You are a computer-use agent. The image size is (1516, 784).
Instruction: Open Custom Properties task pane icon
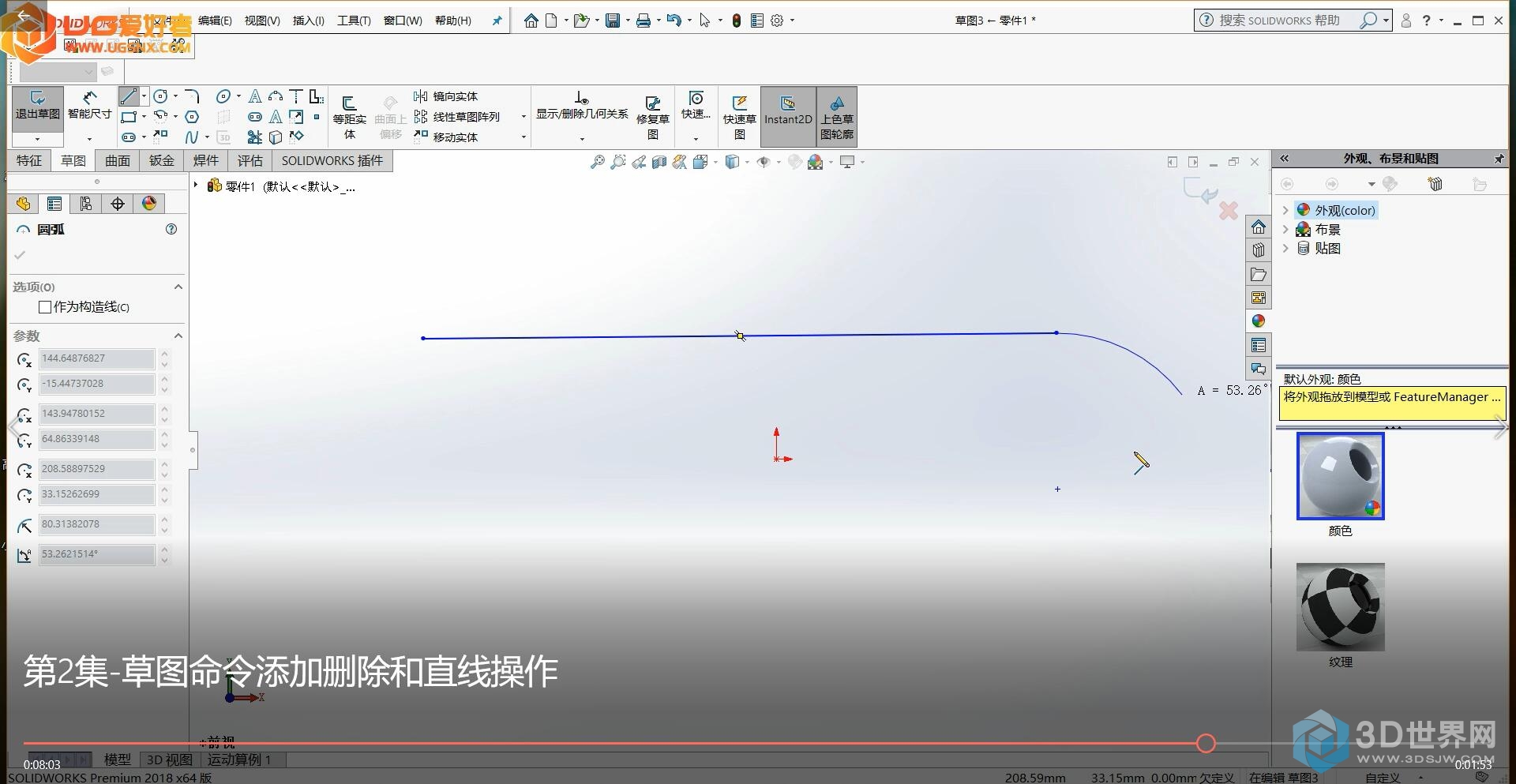[1259, 345]
